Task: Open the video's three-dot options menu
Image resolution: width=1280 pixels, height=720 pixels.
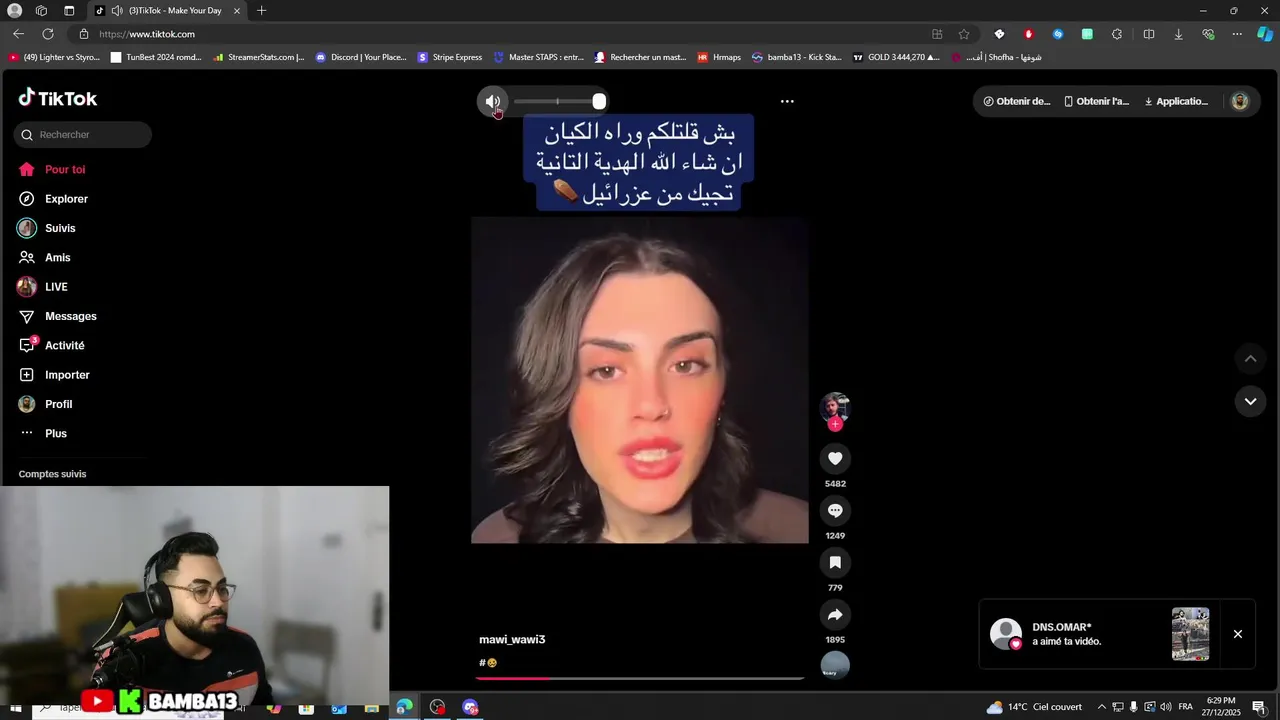Action: [x=787, y=101]
